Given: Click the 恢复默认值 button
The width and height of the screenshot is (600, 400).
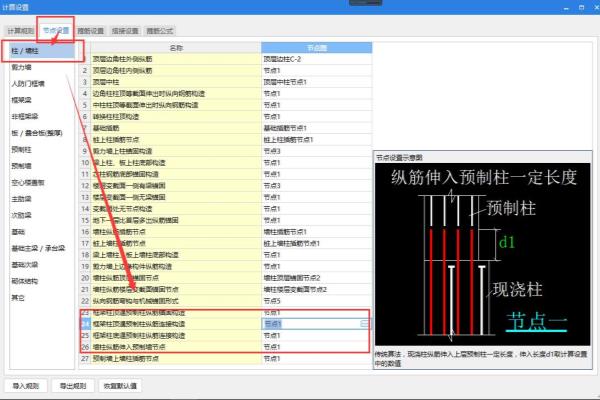Looking at the screenshot, I should 120,386.
